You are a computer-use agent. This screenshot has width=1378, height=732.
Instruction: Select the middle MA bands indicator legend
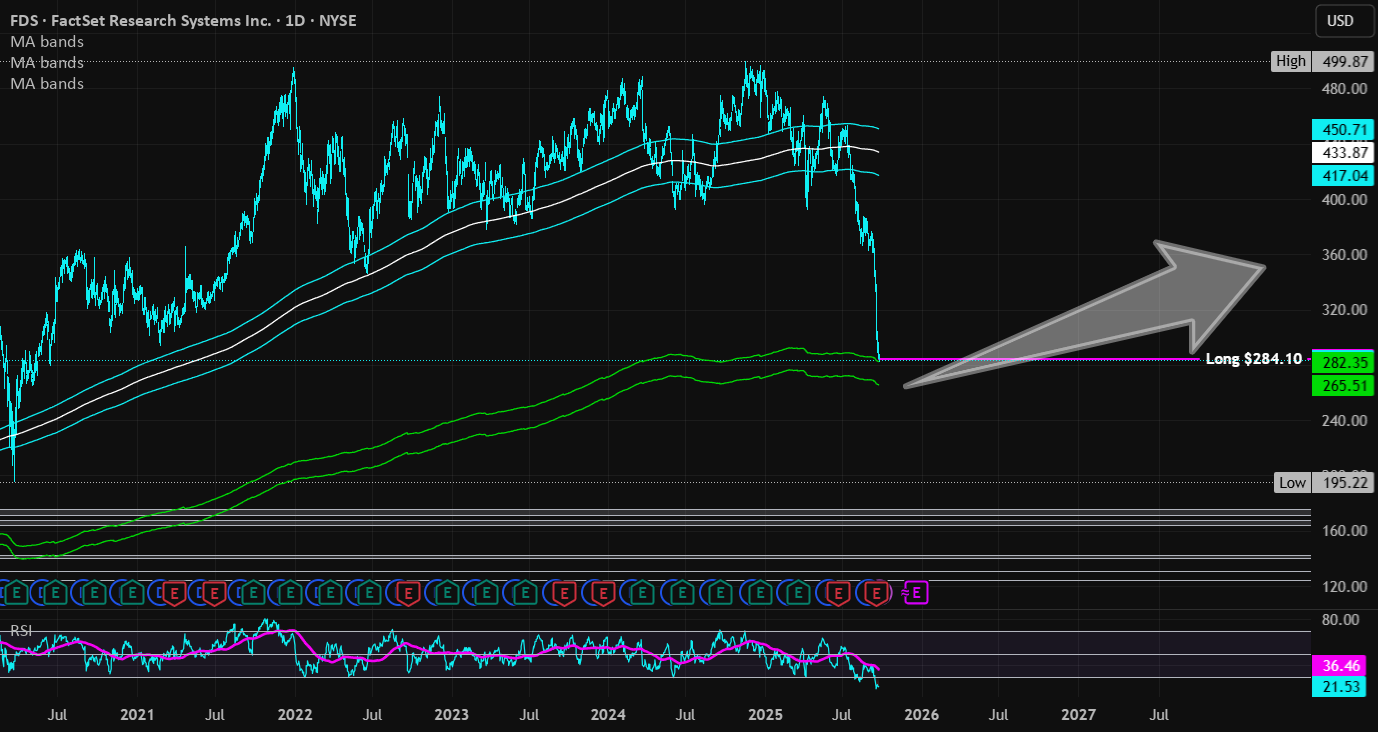[47, 63]
